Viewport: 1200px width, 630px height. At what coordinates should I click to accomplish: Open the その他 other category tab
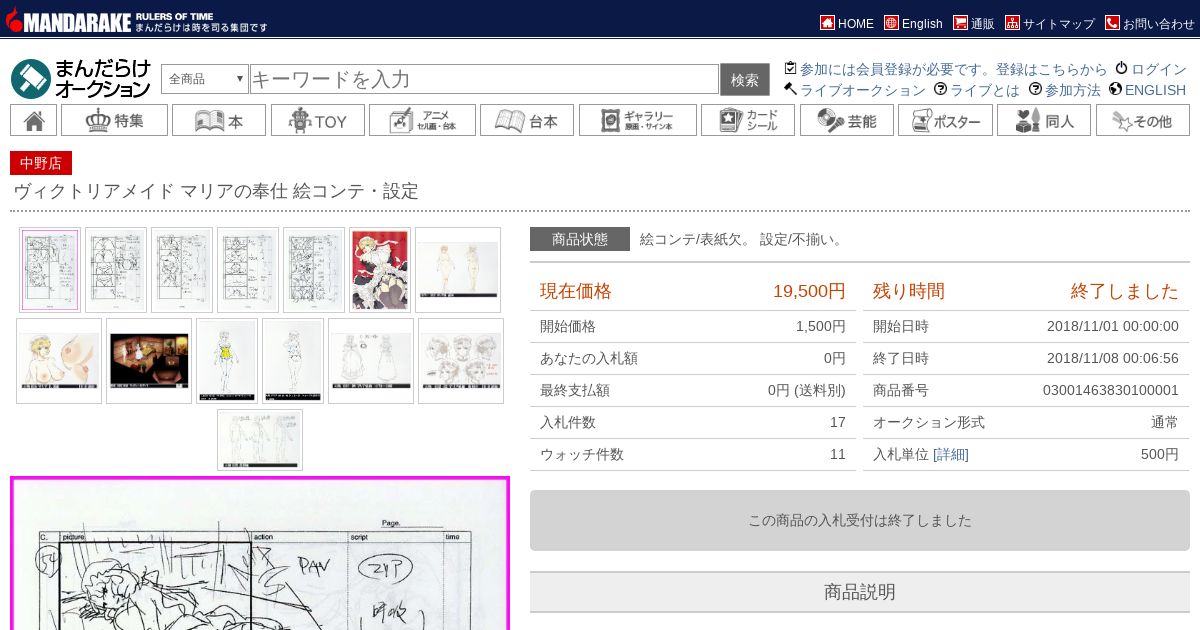tap(1142, 120)
